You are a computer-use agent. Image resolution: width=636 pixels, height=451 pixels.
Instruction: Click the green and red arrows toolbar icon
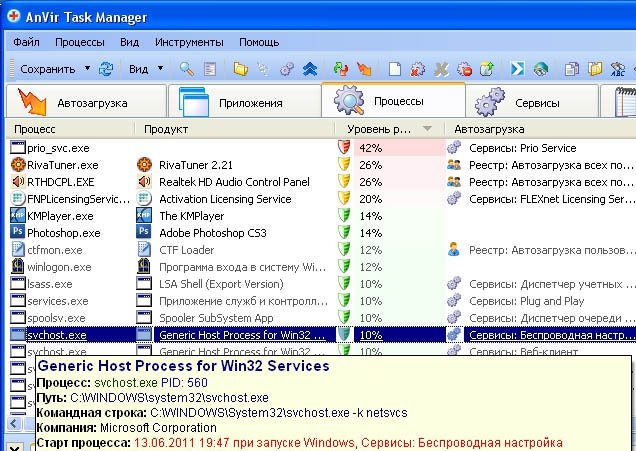click(x=340, y=69)
